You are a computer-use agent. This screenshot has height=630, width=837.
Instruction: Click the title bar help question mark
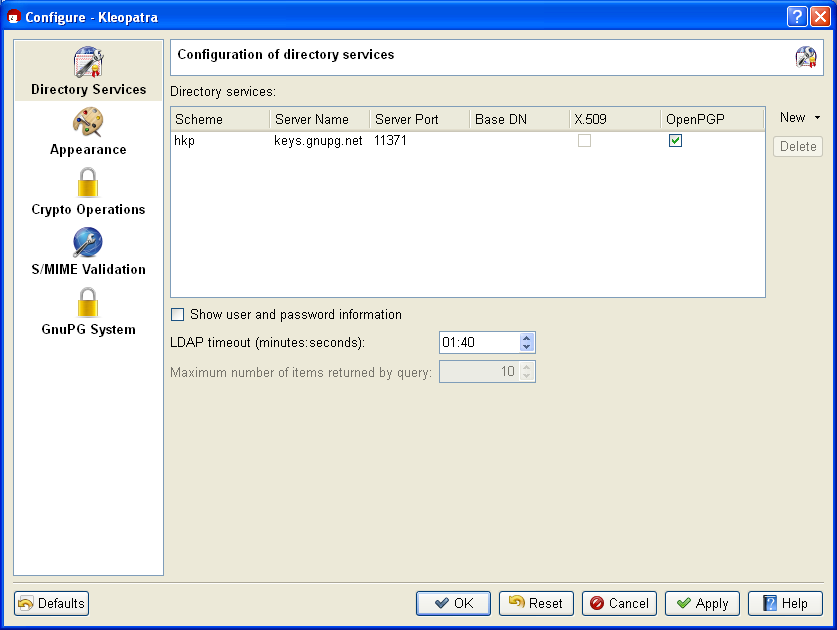796,17
